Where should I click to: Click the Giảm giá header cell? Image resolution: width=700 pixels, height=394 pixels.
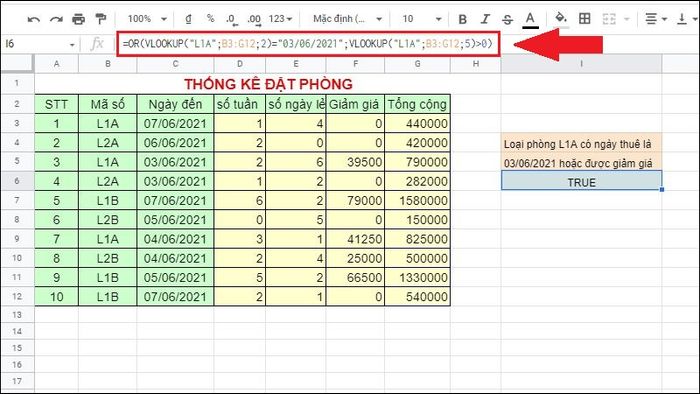click(x=355, y=104)
